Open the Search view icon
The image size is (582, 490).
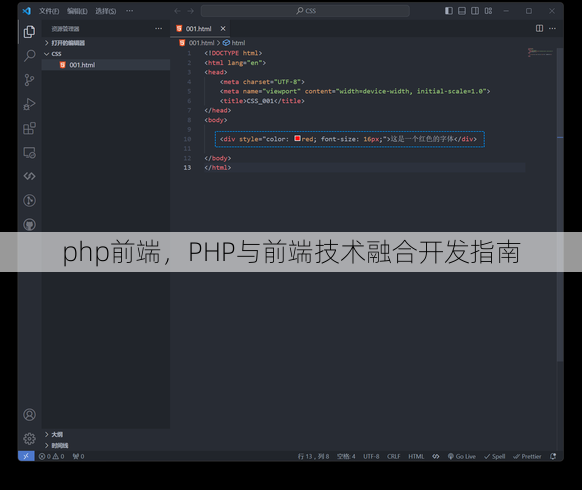tap(29, 56)
